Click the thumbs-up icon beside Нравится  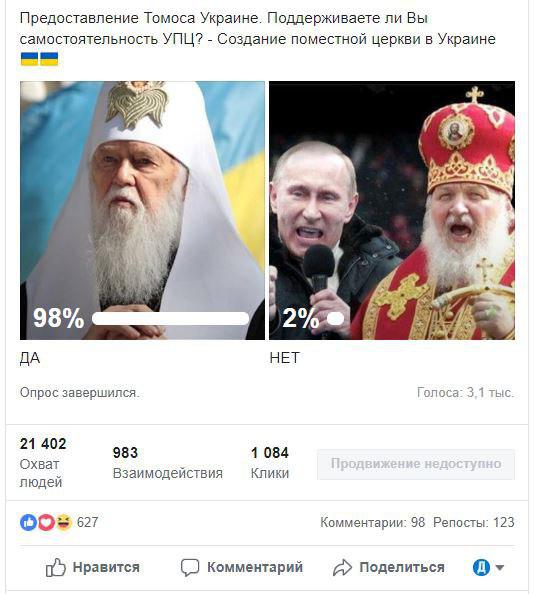(56, 567)
